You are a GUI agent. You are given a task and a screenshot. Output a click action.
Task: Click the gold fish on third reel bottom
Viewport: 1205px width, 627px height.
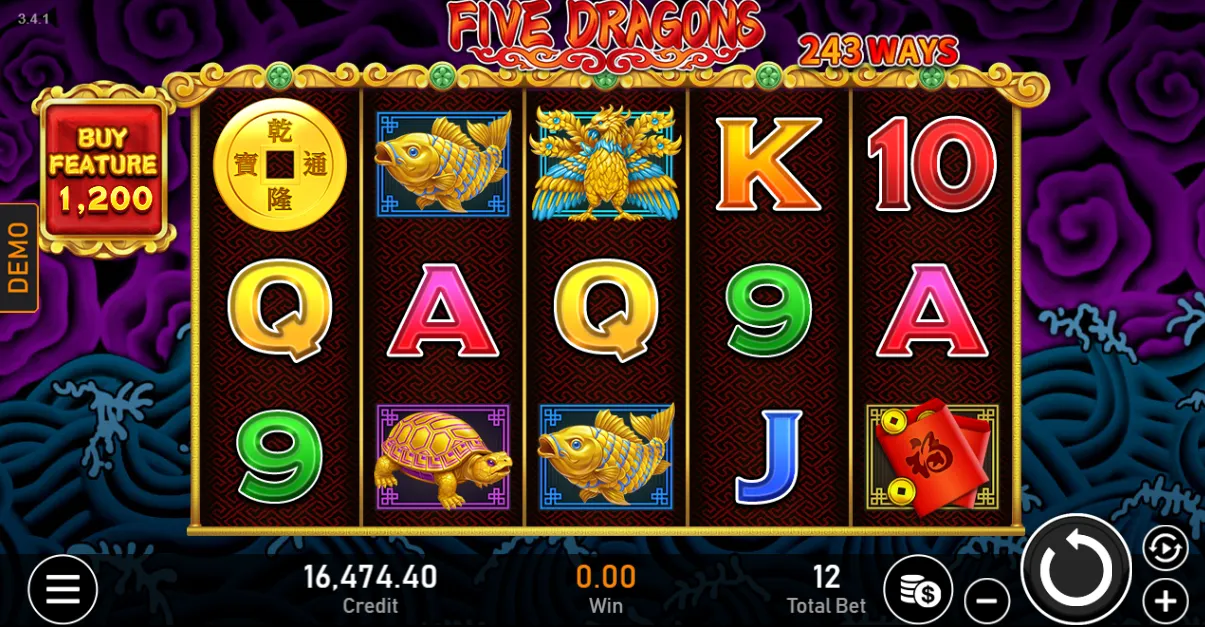pyautogui.click(x=606, y=457)
